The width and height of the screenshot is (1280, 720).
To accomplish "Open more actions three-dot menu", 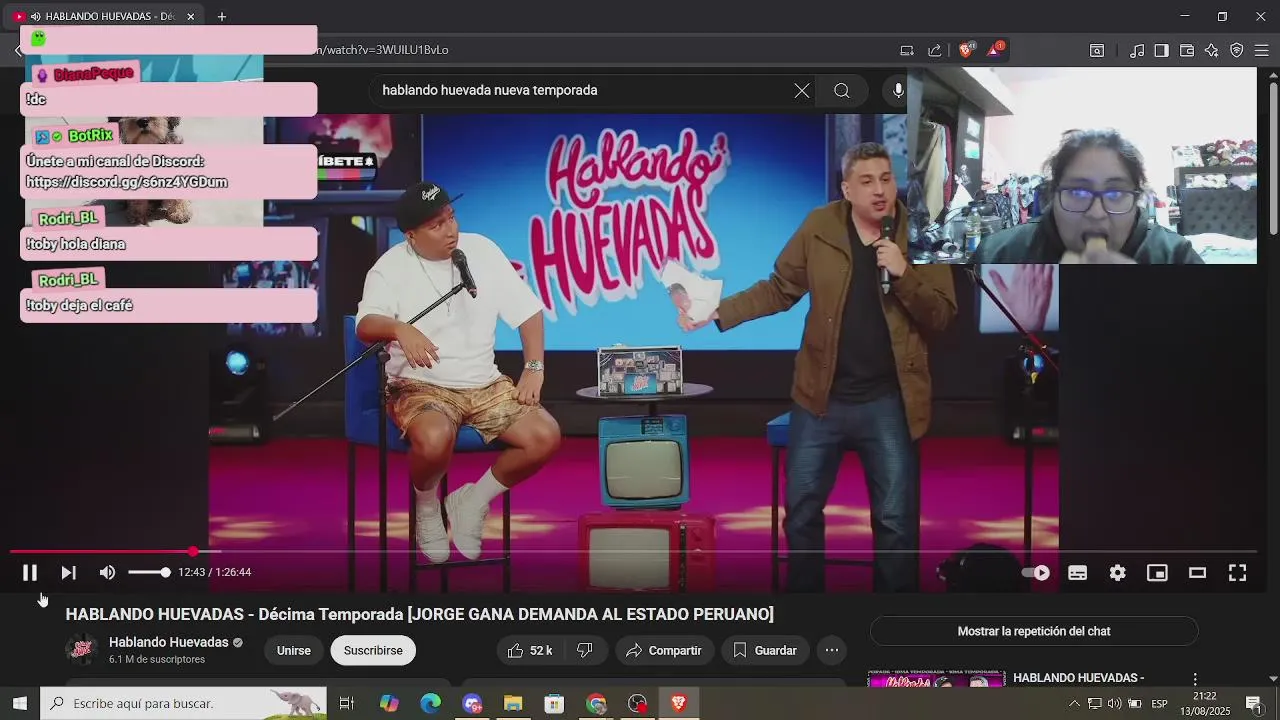I will [x=831, y=650].
